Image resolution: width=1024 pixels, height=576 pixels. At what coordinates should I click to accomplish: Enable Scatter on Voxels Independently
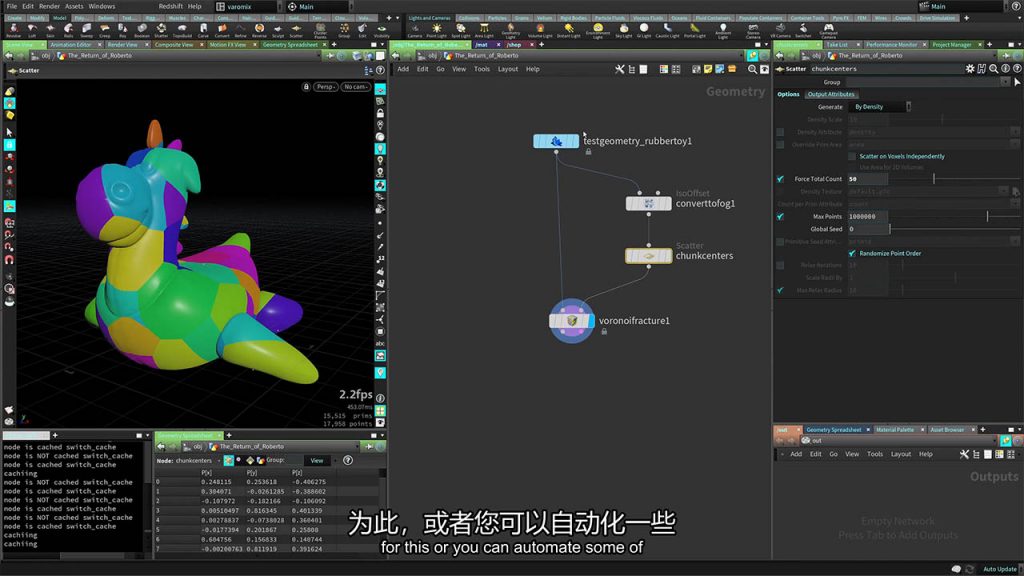coord(852,156)
